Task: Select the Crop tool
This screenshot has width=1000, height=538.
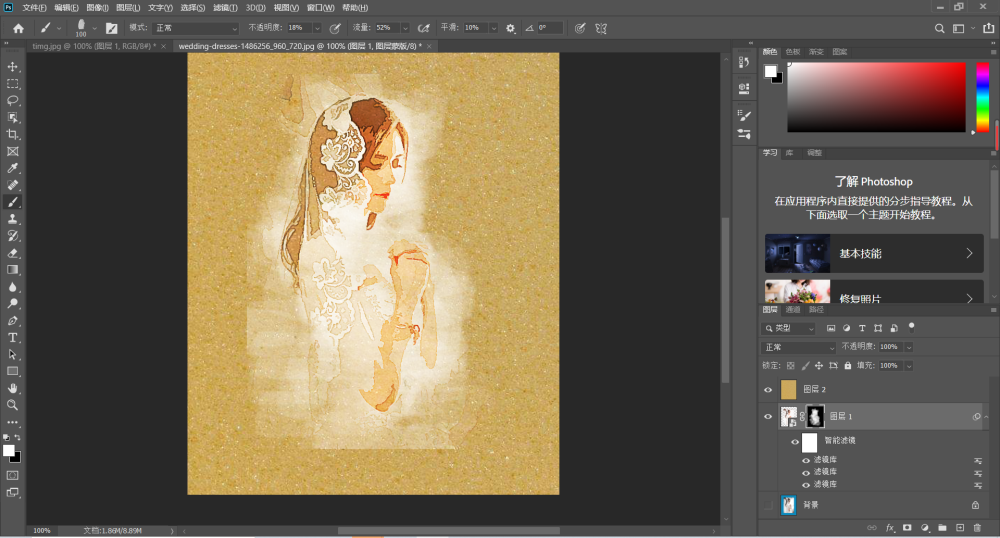Action: point(13,134)
